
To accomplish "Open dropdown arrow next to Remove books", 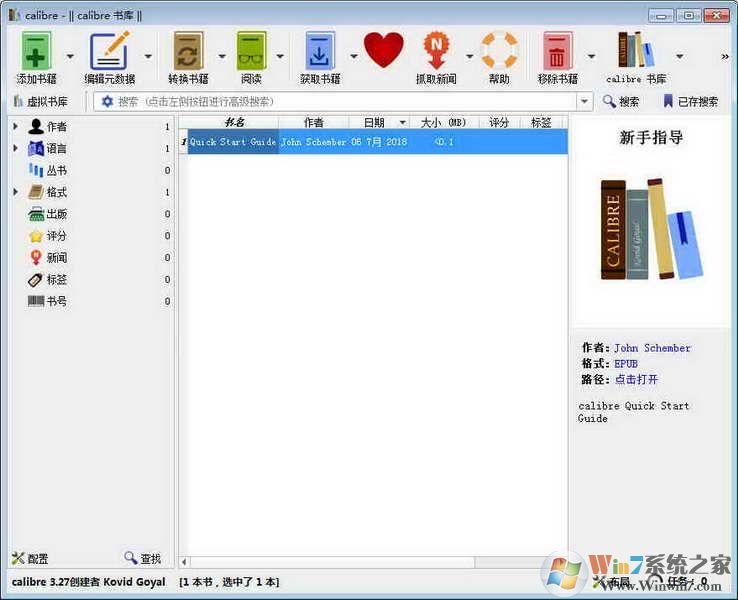I will tap(592, 56).
